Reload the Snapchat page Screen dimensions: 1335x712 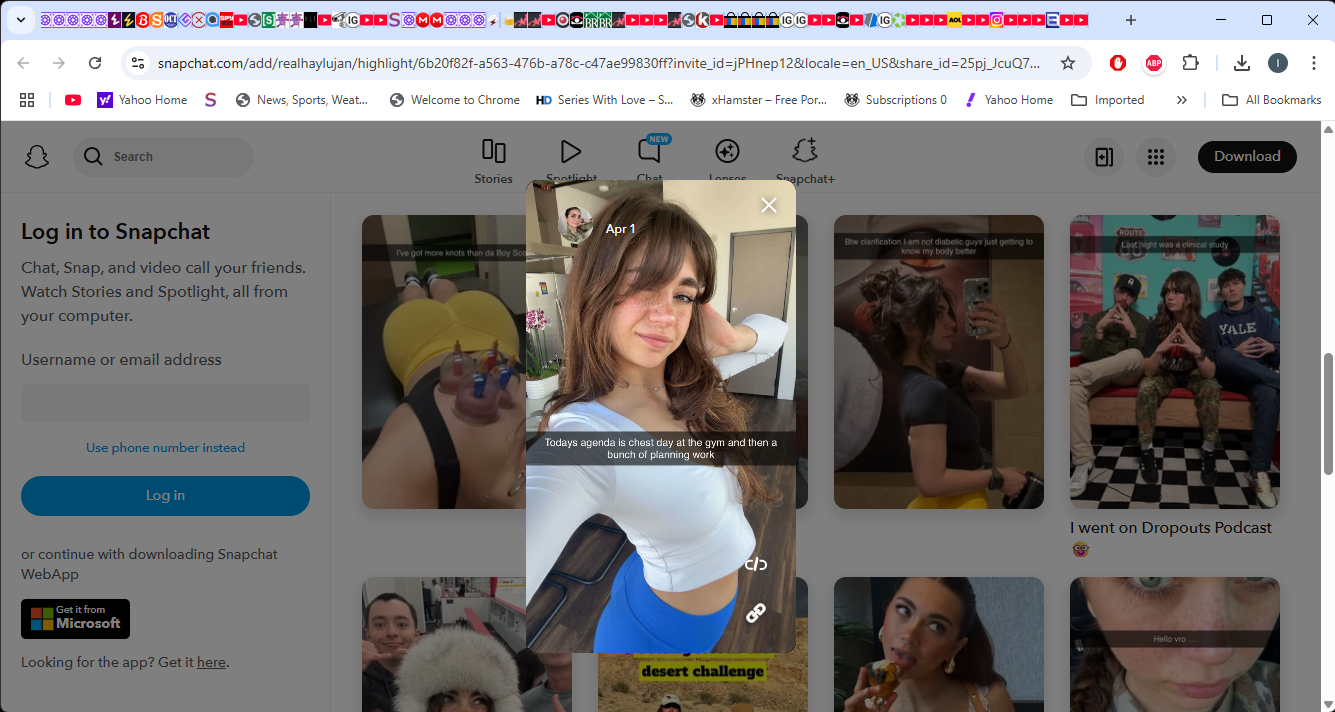coord(95,63)
